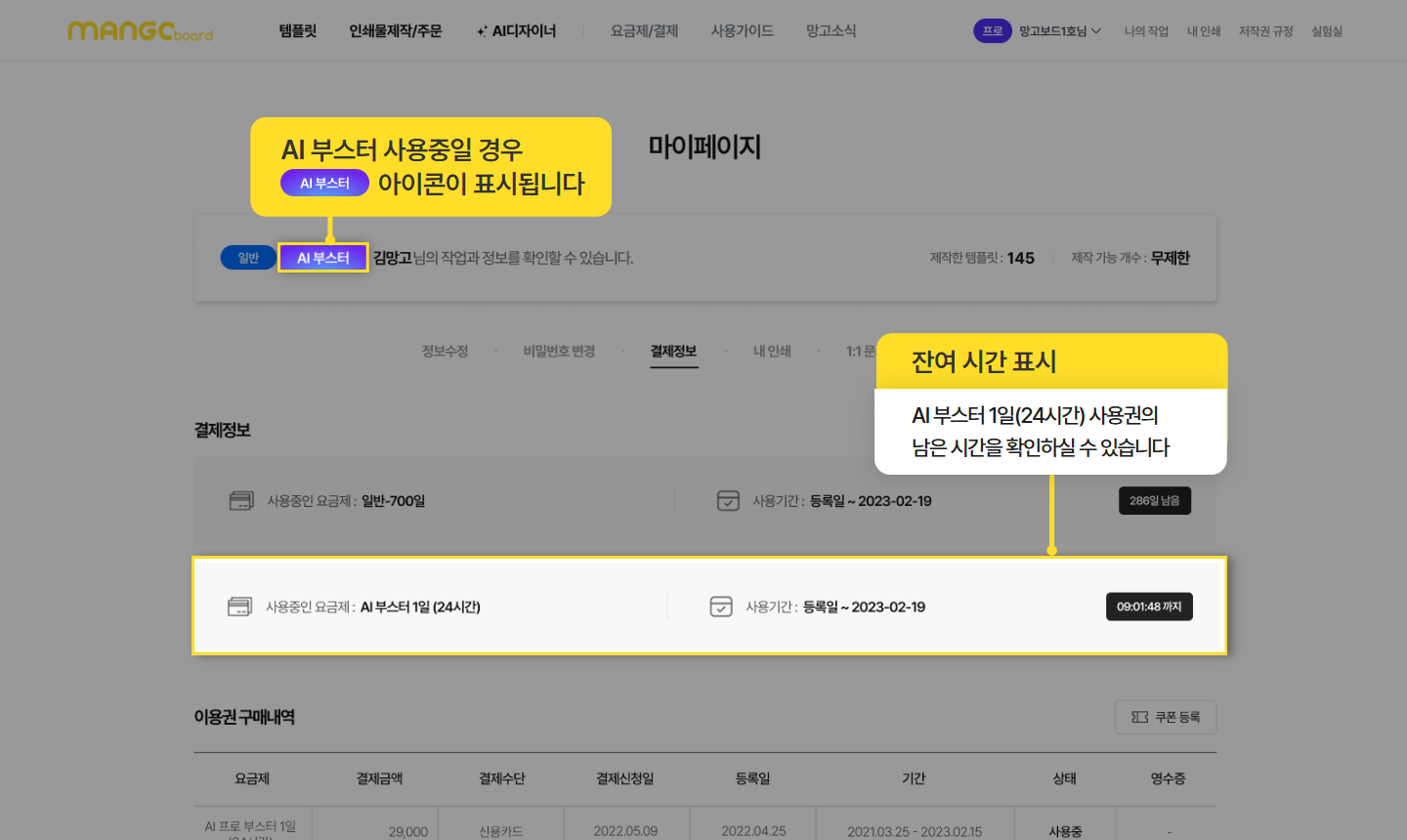Click the 제작한 템플릿 count 145

tap(1021, 258)
